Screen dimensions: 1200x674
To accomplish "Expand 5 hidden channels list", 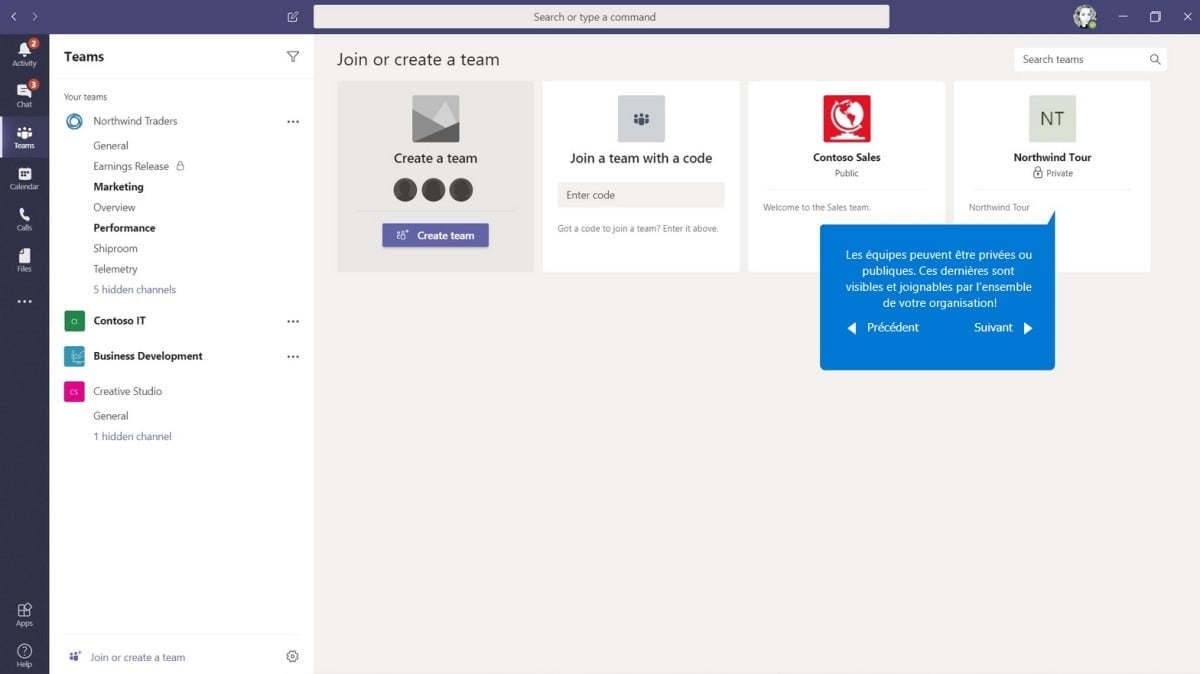I will (x=134, y=290).
